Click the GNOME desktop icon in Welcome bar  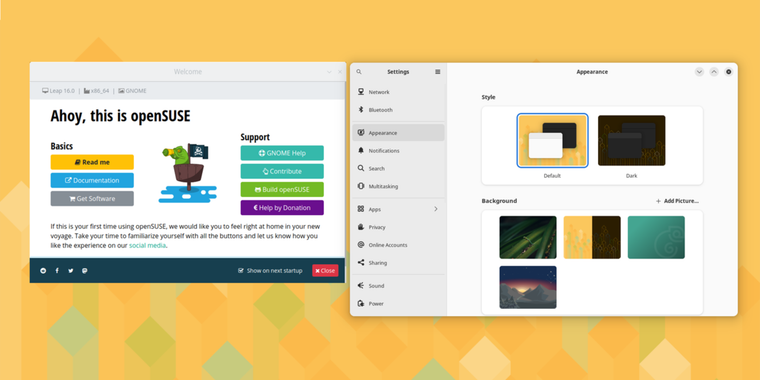(121, 91)
